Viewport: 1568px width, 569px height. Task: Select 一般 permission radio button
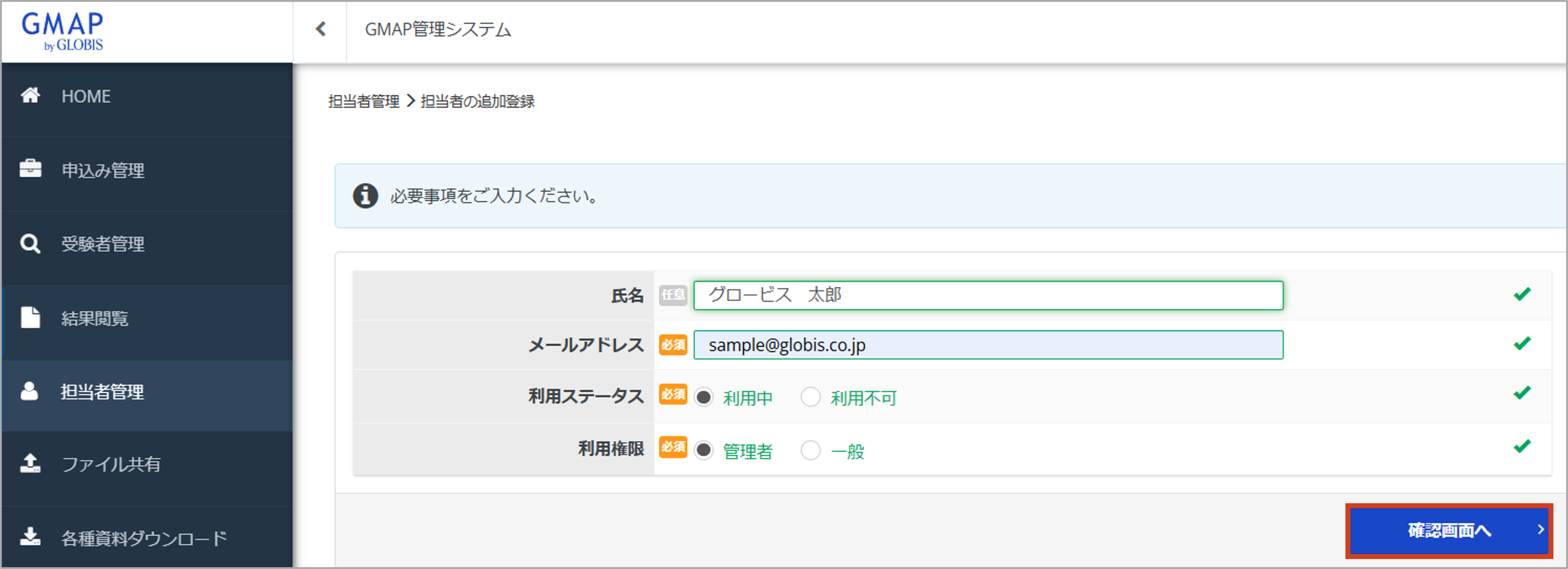click(810, 451)
